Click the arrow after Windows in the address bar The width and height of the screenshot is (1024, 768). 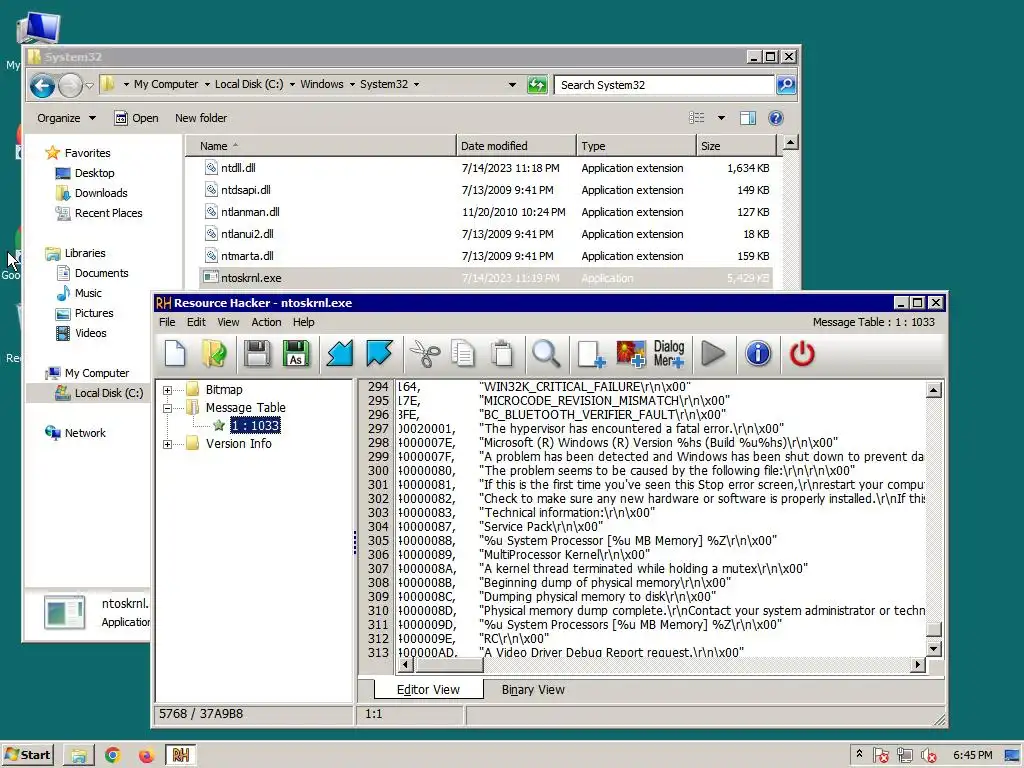tap(352, 85)
